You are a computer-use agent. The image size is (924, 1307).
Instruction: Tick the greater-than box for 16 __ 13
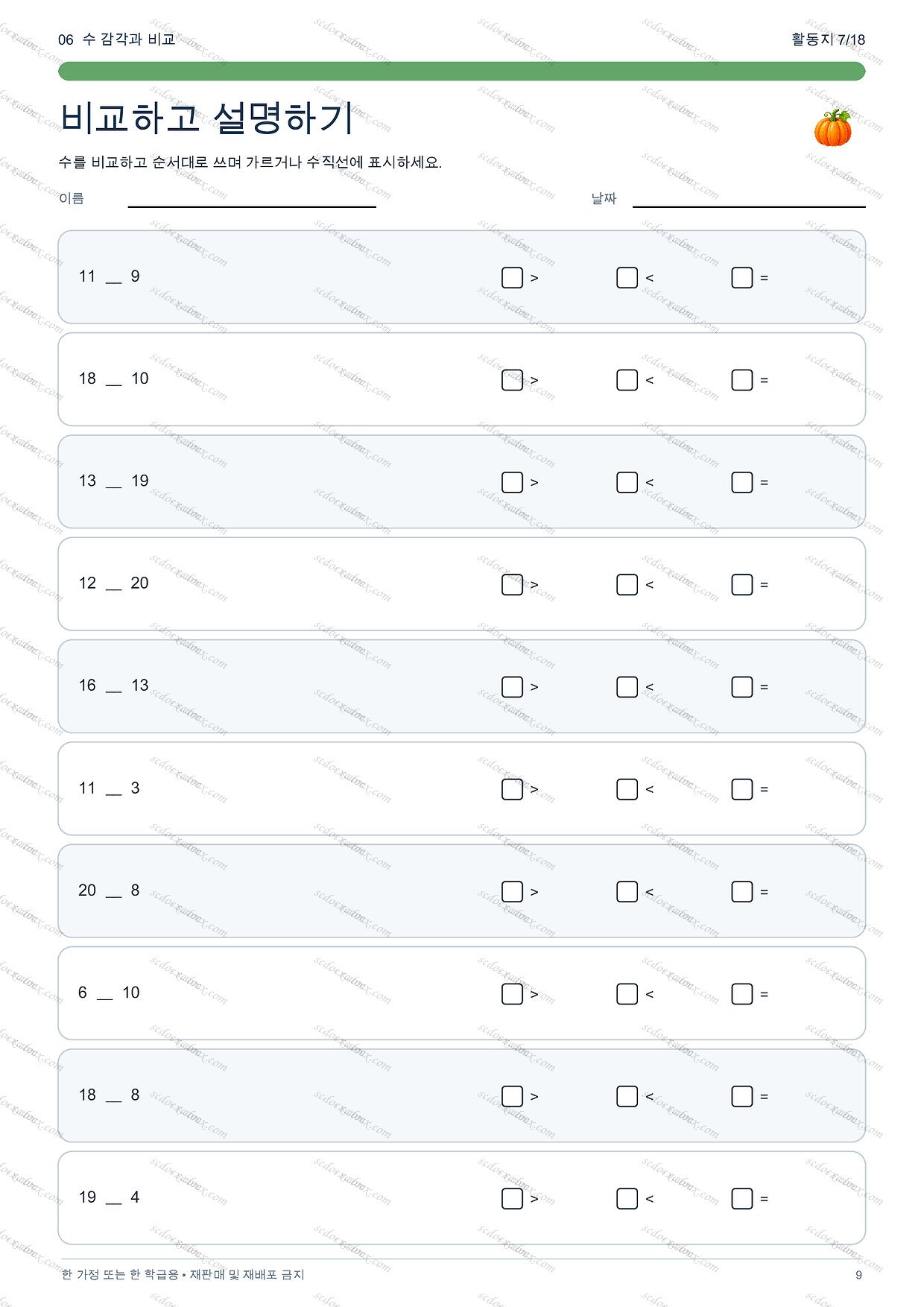[512, 687]
